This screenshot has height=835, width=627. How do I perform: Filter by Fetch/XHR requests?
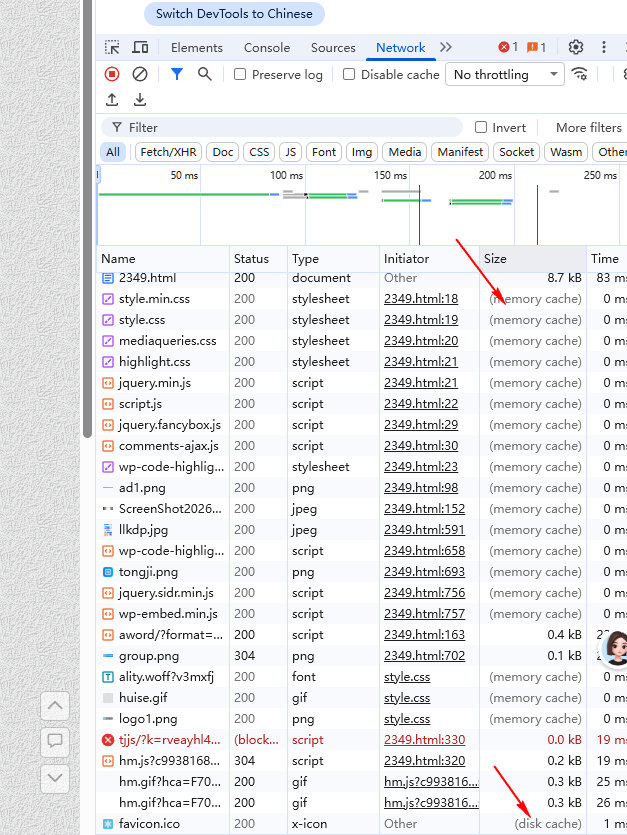(168, 152)
